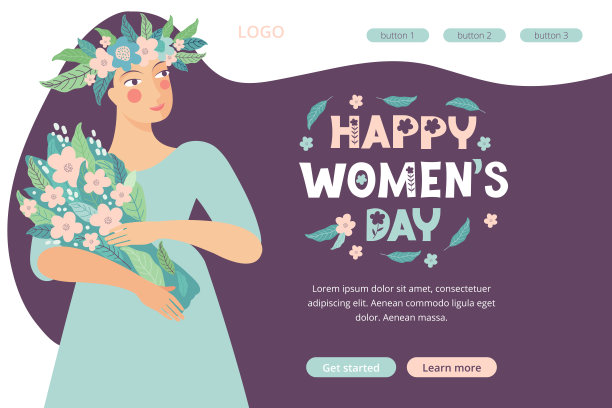This screenshot has height=408, width=612.
Task: Click the LOGO text in the header
Action: 261,32
